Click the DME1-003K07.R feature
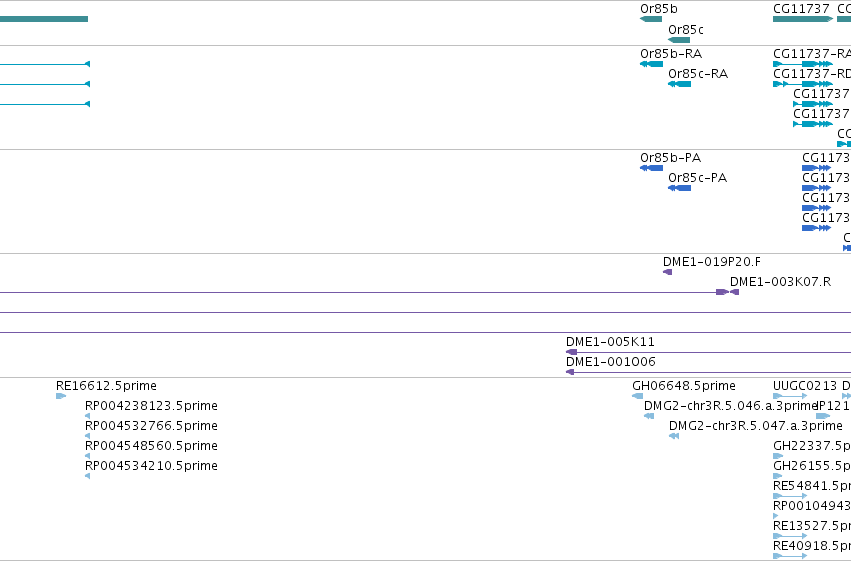 (734, 292)
